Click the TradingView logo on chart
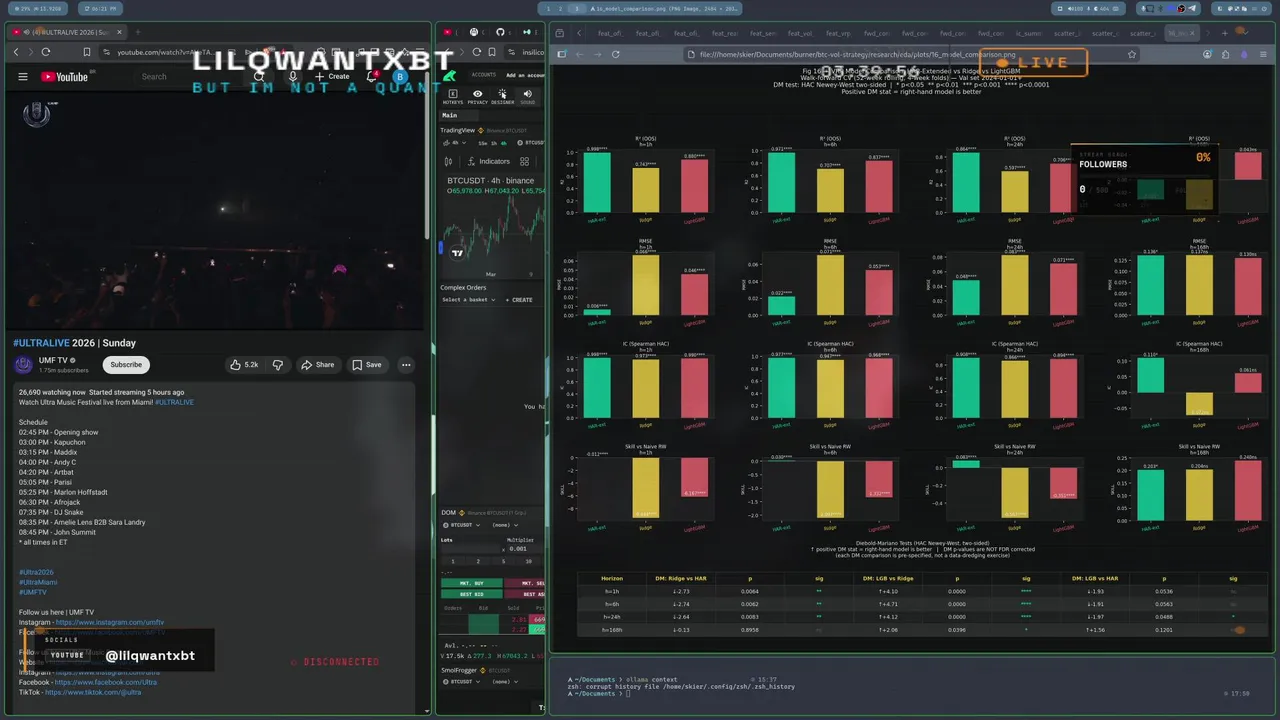 pos(457,253)
